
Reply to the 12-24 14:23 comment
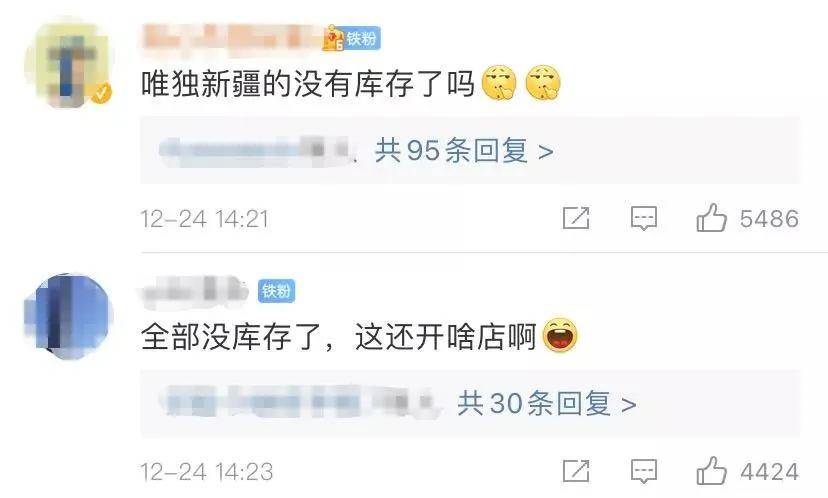click(x=644, y=471)
